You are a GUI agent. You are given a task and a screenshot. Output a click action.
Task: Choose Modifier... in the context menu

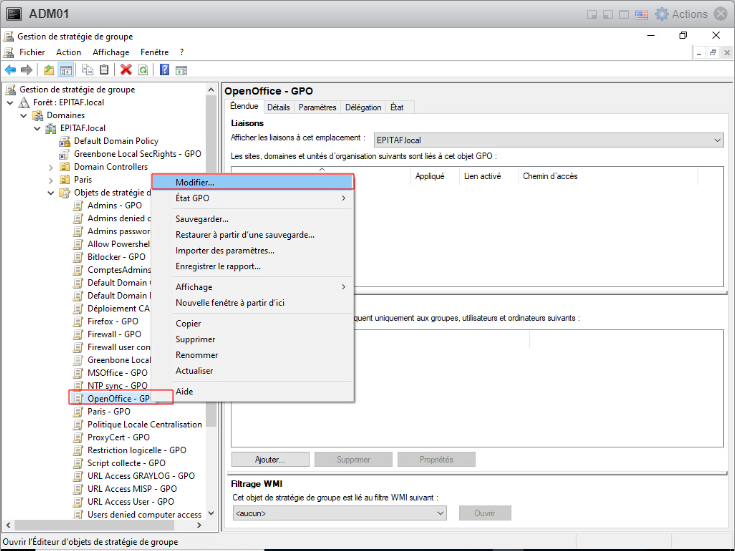click(x=195, y=183)
